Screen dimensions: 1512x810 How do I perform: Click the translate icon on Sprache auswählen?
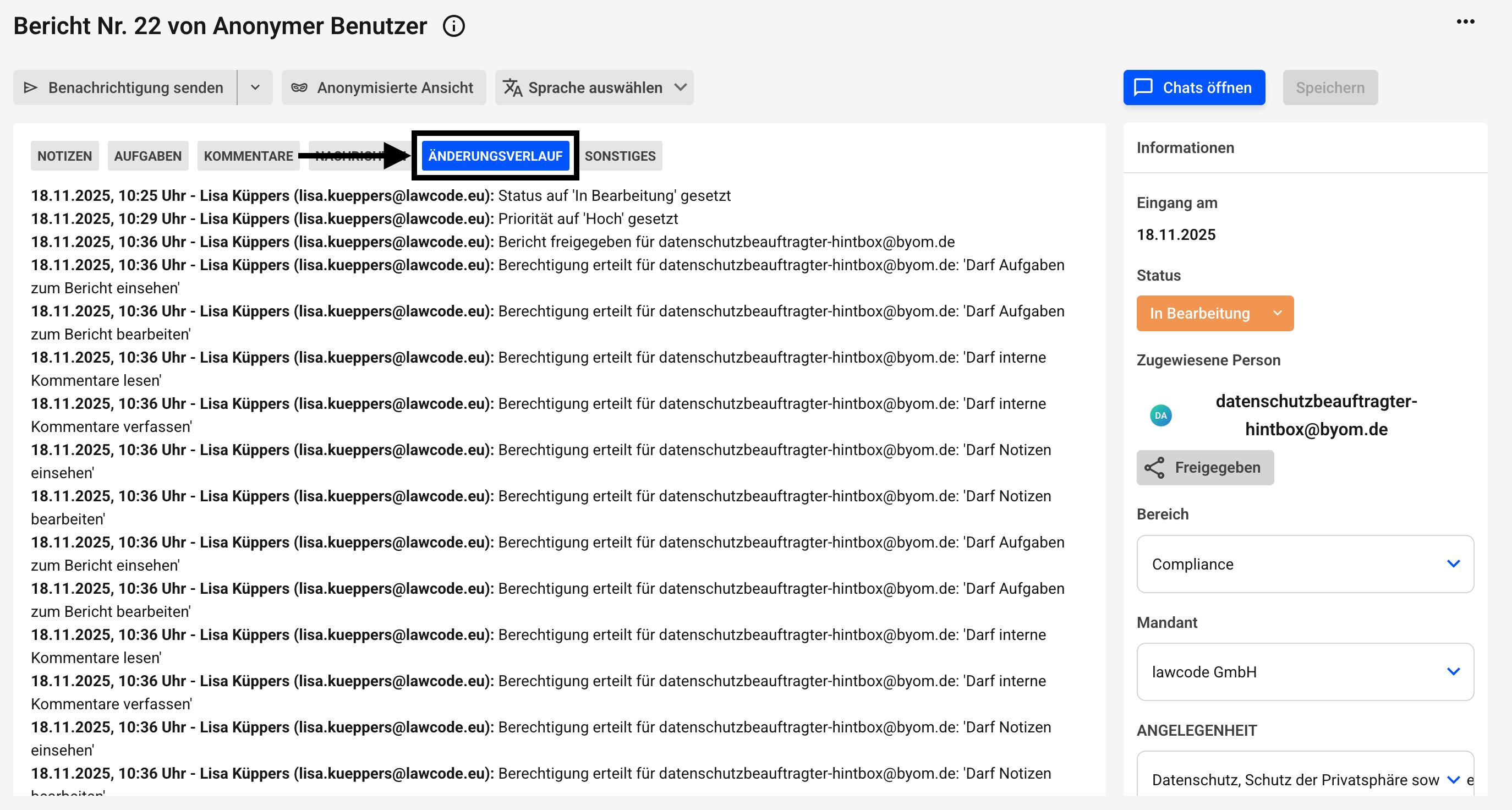[512, 87]
